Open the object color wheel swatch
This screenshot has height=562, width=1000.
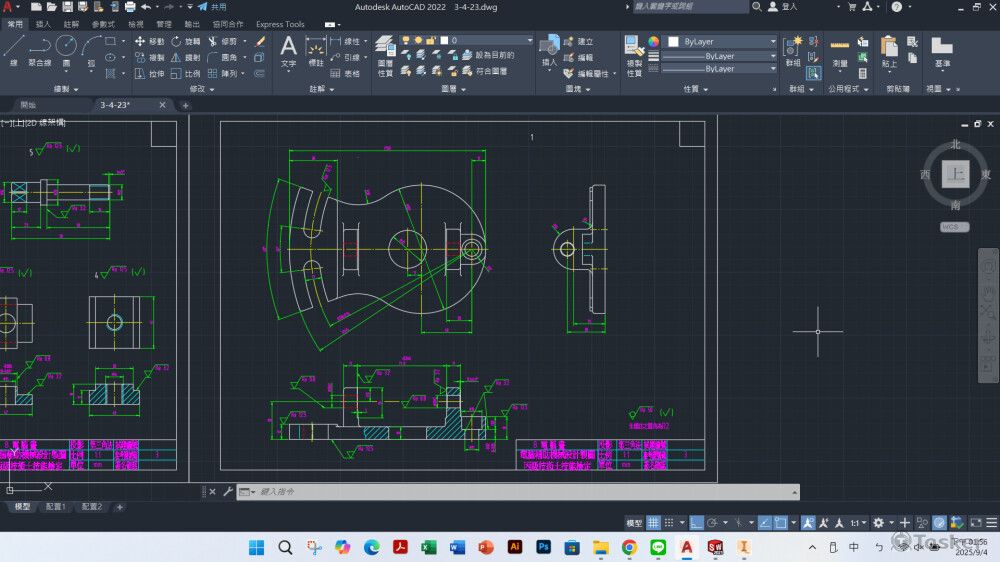(654, 41)
